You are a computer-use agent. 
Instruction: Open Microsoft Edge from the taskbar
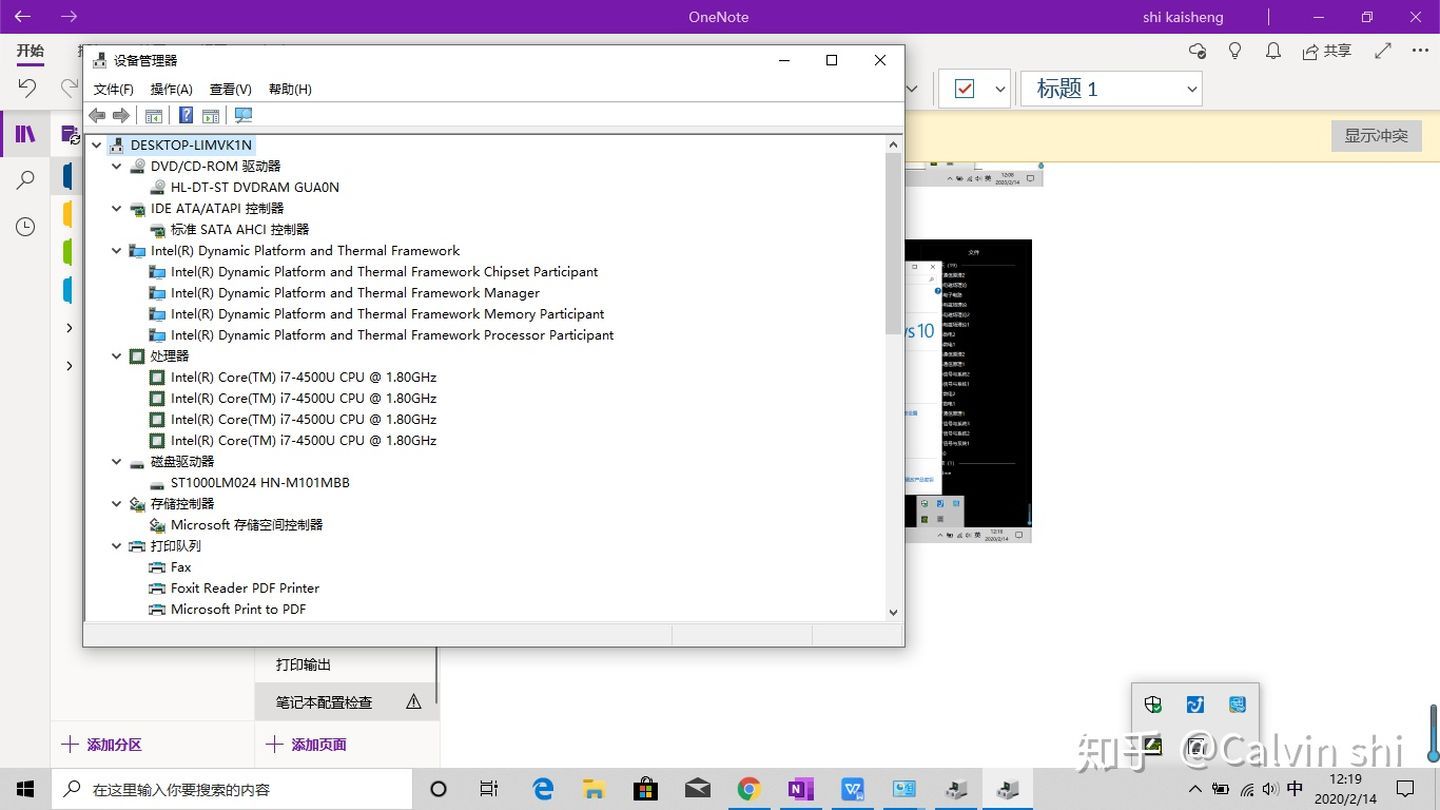click(543, 789)
